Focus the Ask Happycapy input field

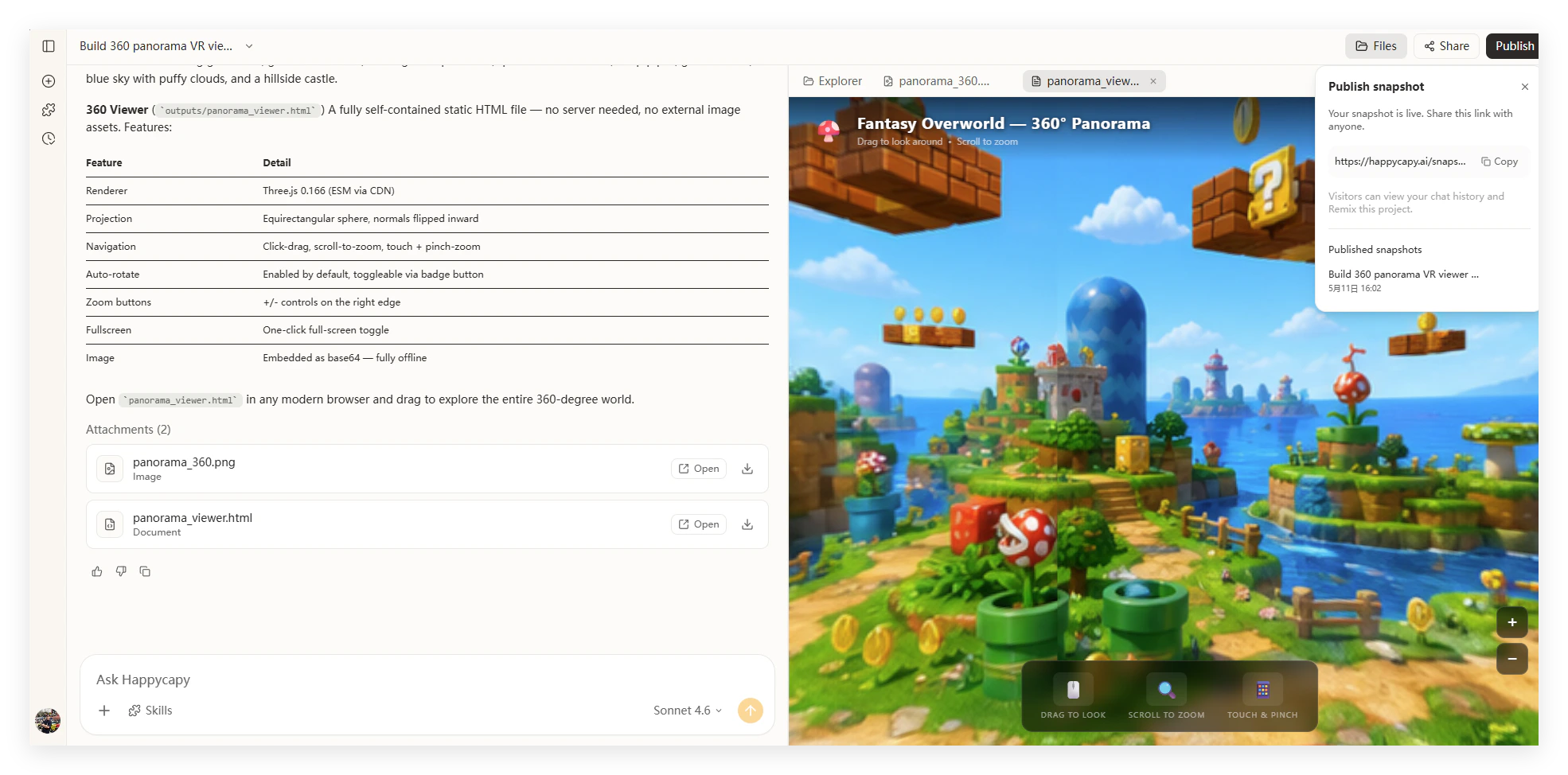click(427, 680)
